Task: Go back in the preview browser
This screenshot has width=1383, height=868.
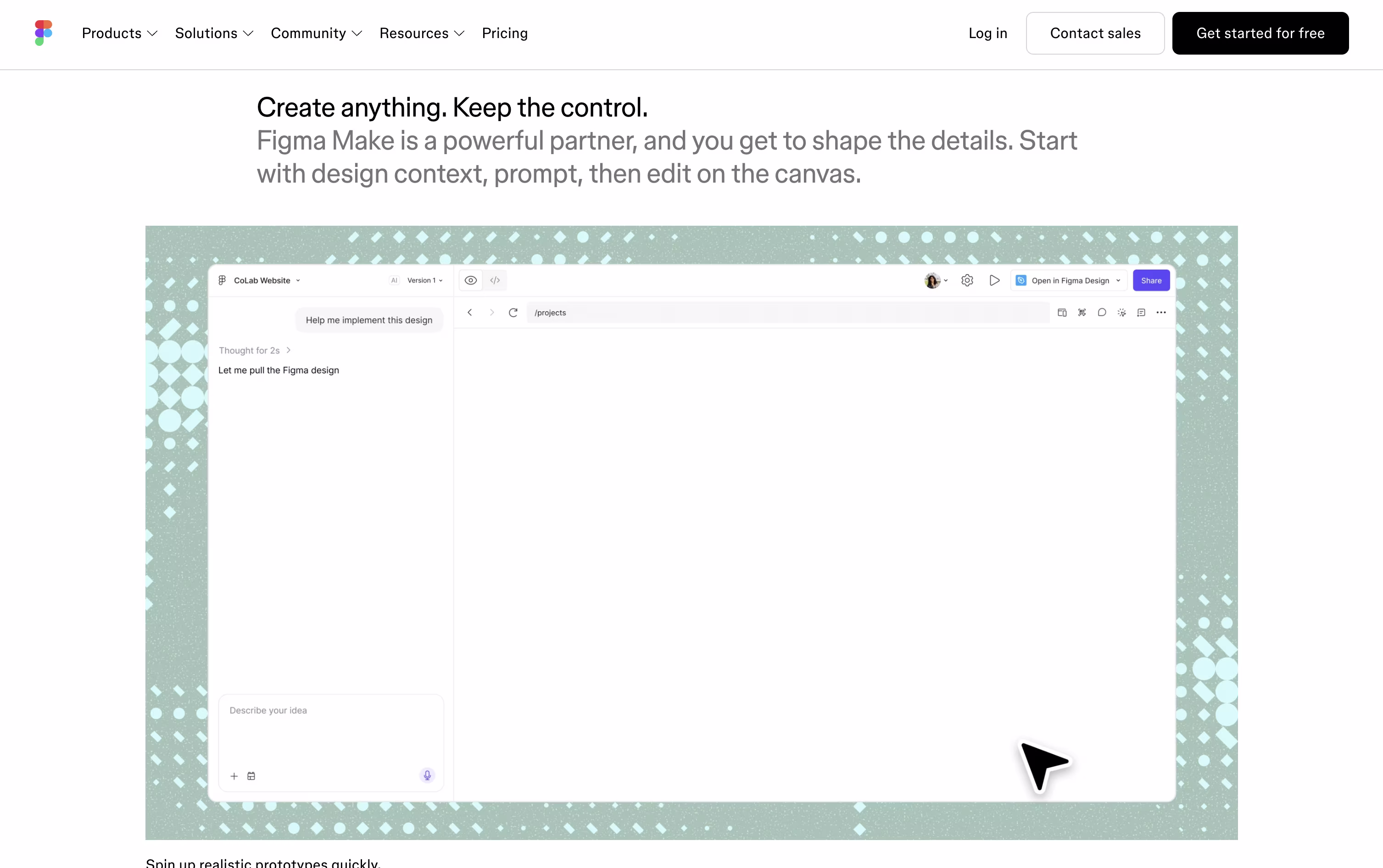Action: (469, 312)
